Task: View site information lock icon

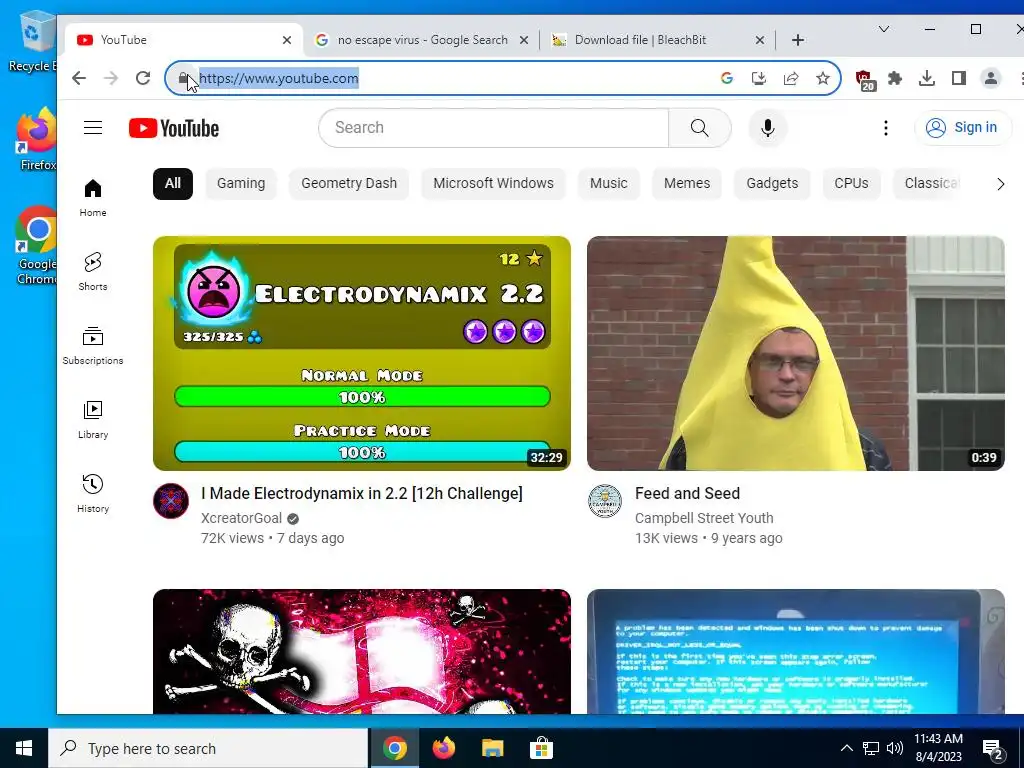Action: [183, 78]
